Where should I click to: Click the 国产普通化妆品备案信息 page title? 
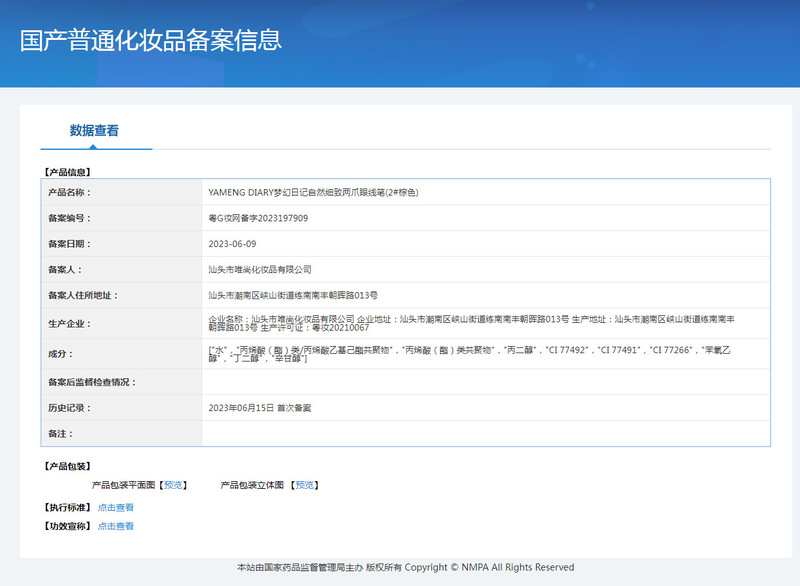click(151, 40)
